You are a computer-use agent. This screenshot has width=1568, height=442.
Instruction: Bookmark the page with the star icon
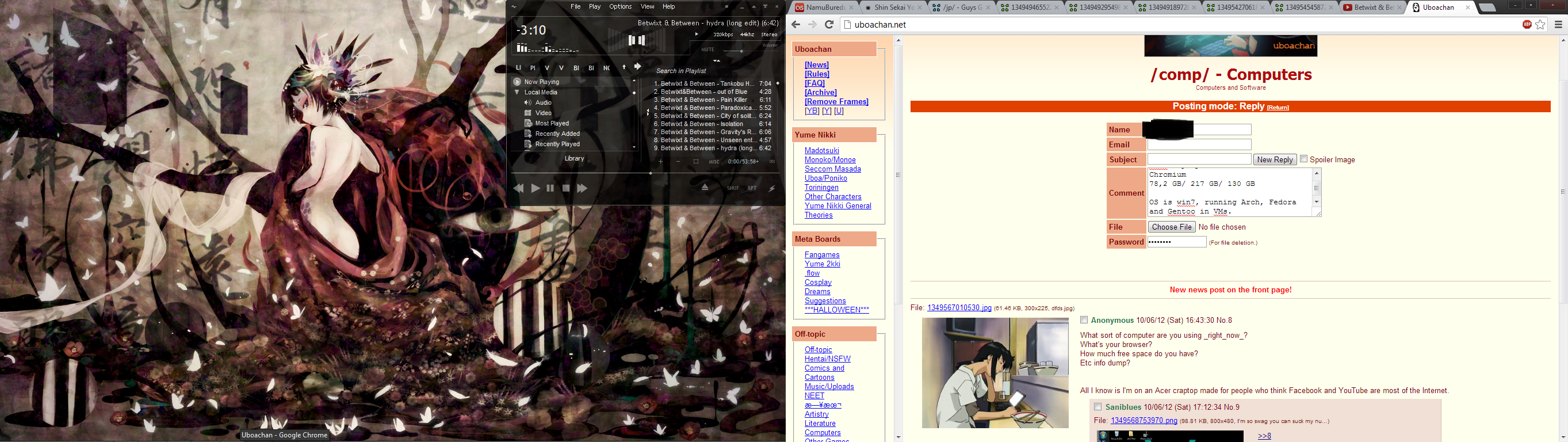1540,25
